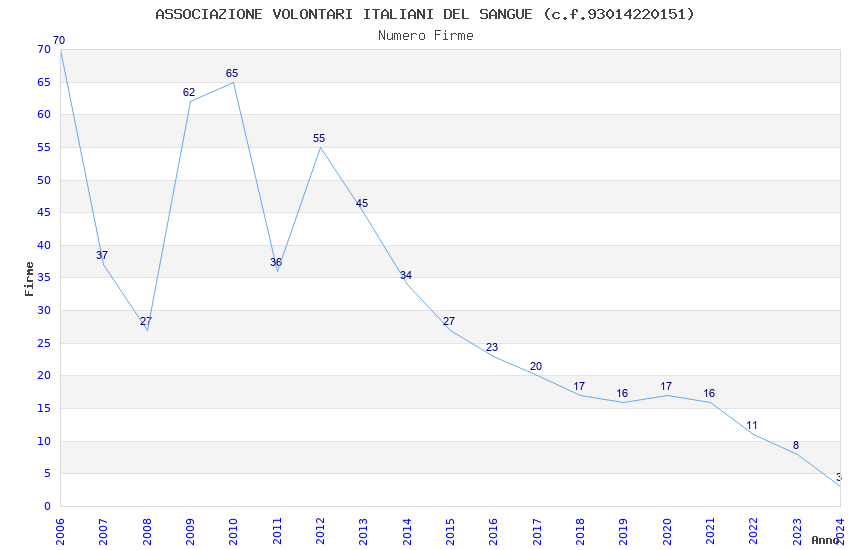The width and height of the screenshot is (850, 550).
Task: Click the x-axis year 2021
Action: pos(710,531)
